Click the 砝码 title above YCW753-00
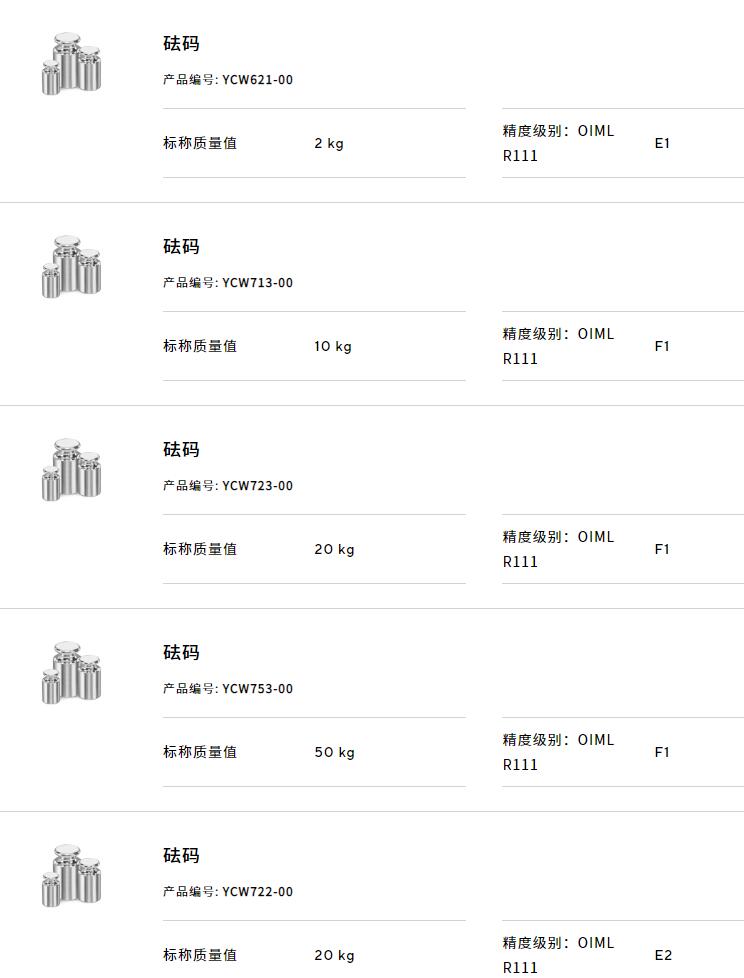This screenshot has height=978, width=744. click(181, 652)
